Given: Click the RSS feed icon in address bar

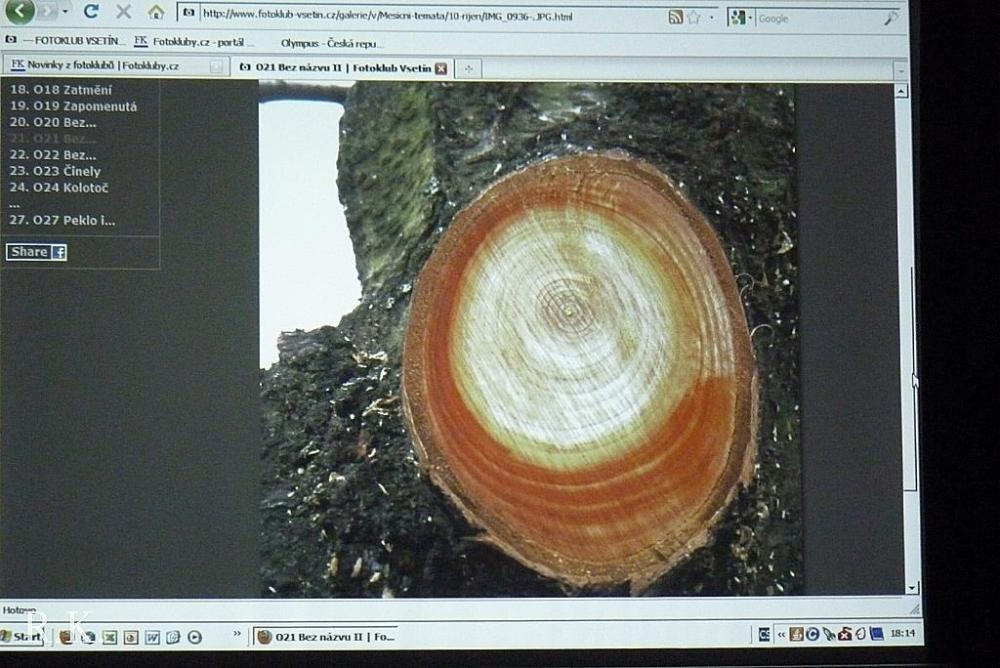Looking at the screenshot, I should 676,17.
